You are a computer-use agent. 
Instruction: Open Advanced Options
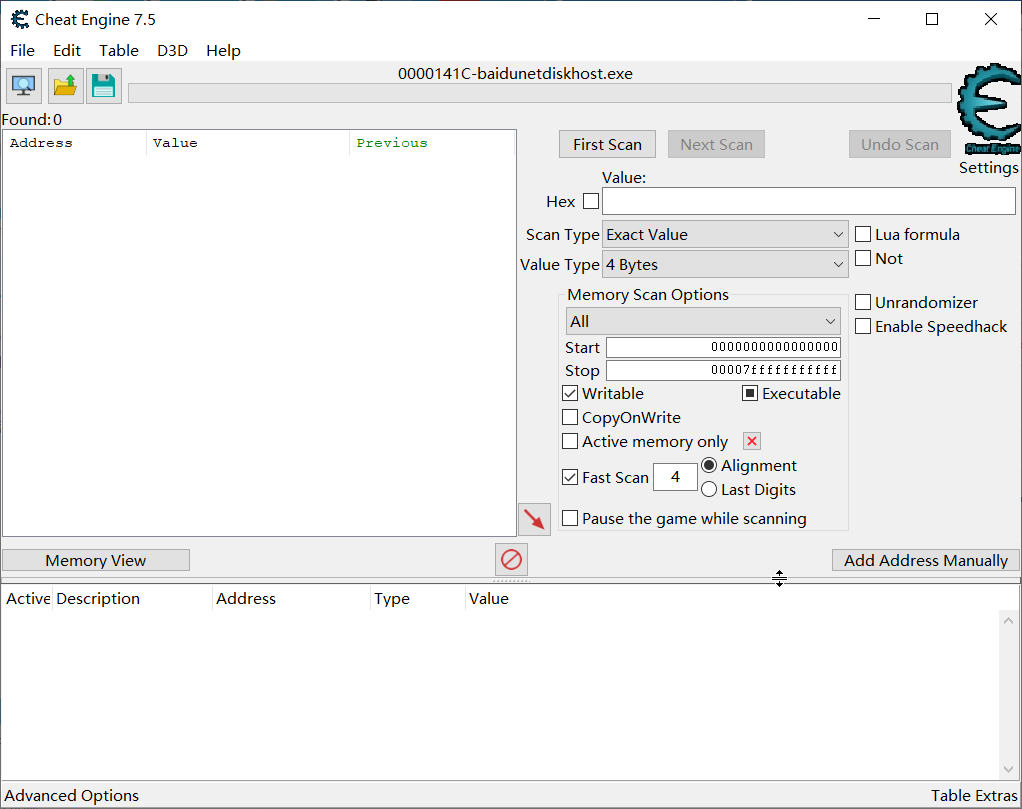click(72, 795)
